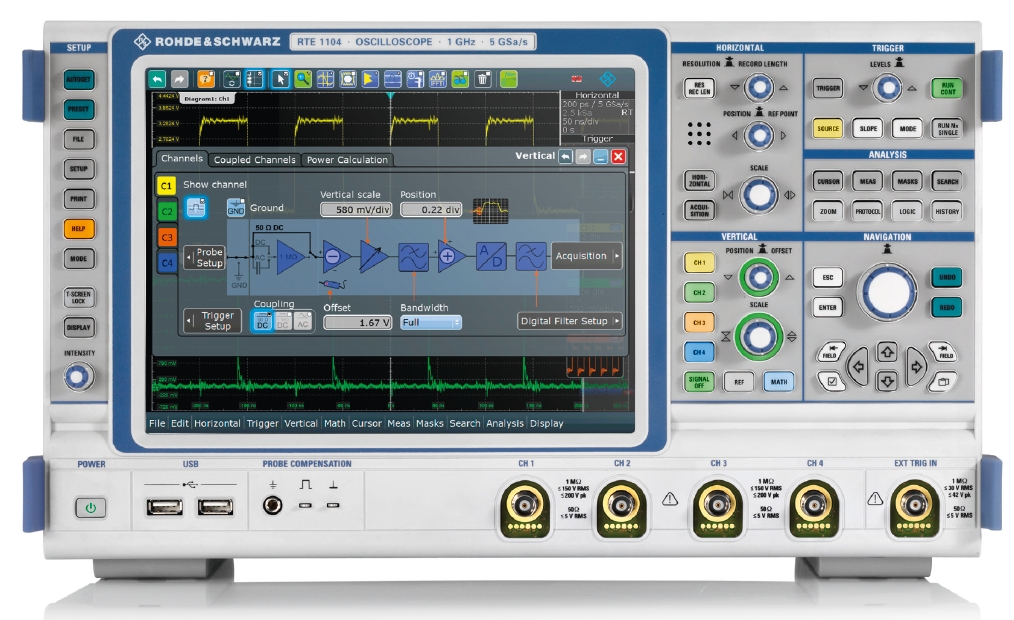Click the Rohde & Schwarz diamond logo icon
1014x620 pixels.
click(607, 79)
